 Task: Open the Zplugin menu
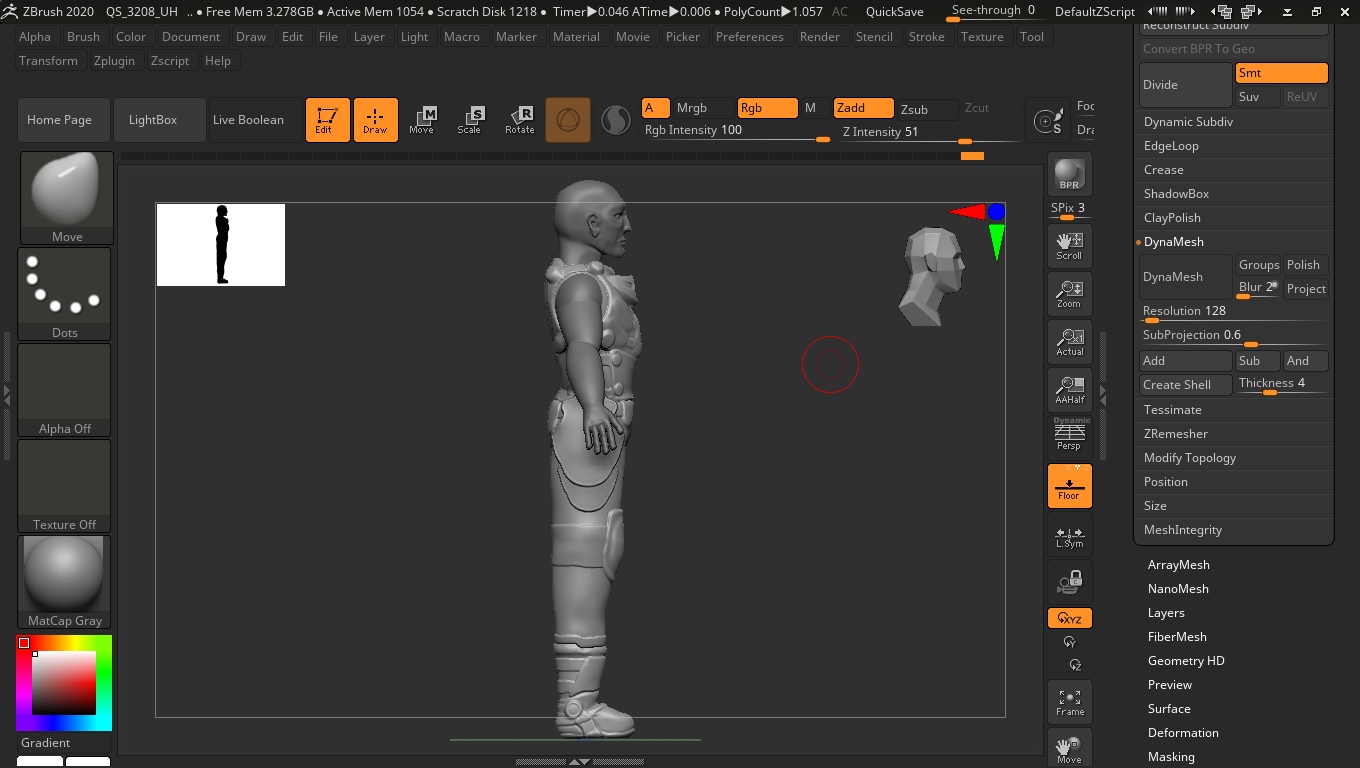(x=114, y=61)
